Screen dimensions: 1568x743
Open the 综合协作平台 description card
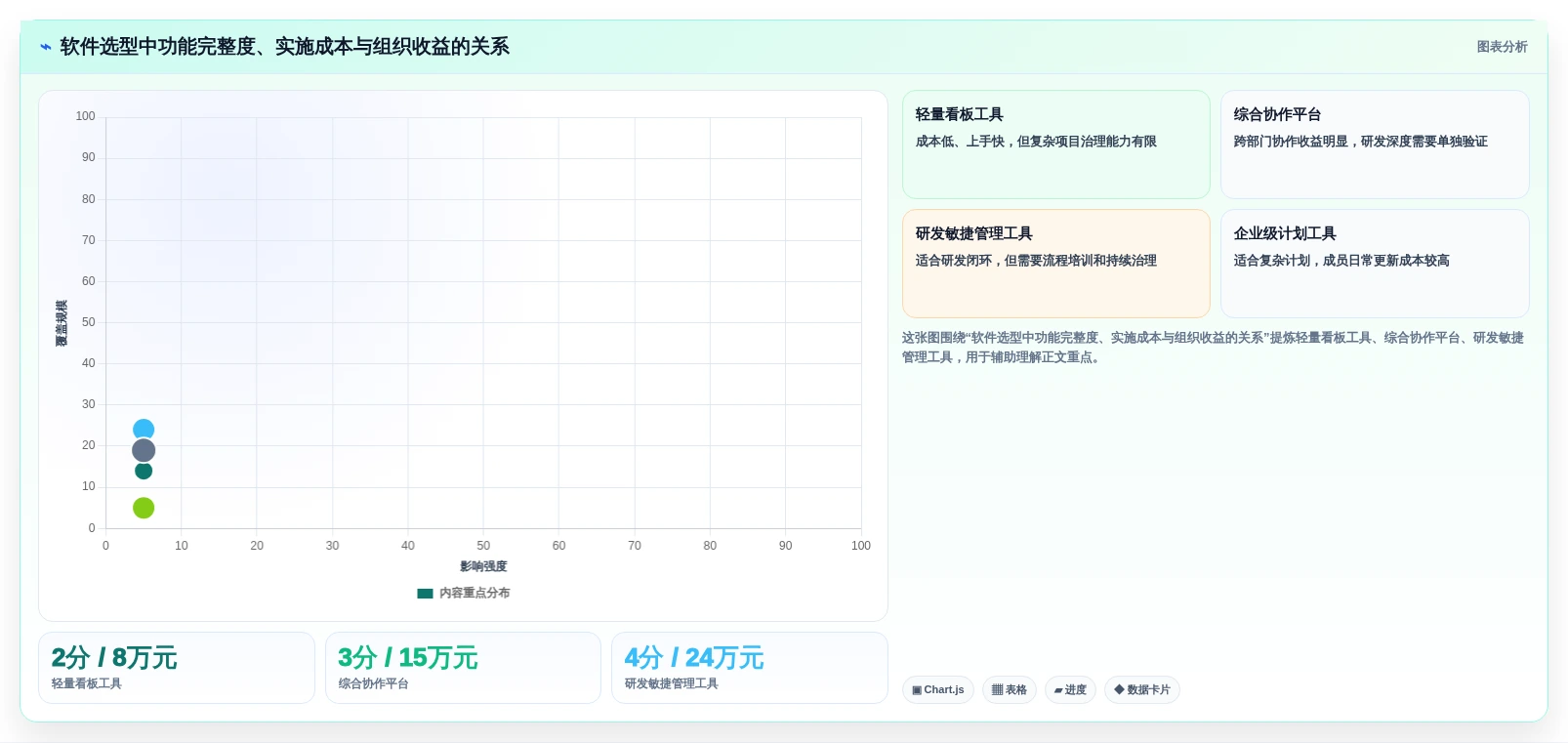[1375, 144]
